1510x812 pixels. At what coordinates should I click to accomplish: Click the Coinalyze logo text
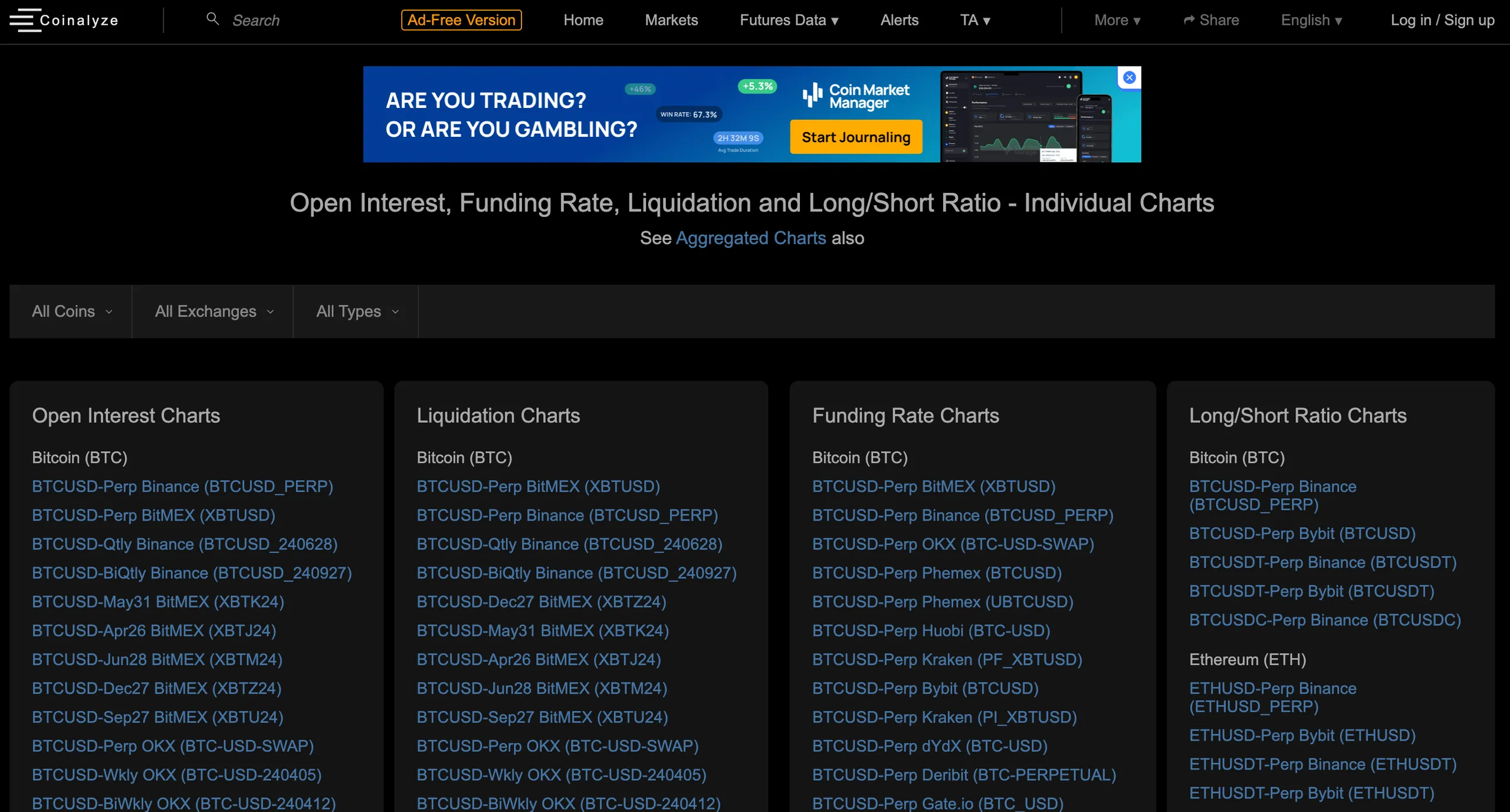coord(79,20)
